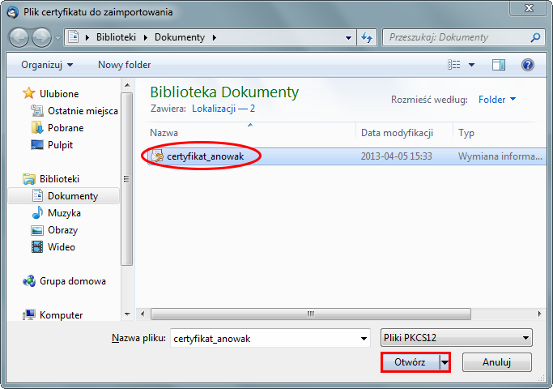Select Dokumenty in the address path
This screenshot has height=389, width=553.
point(180,37)
